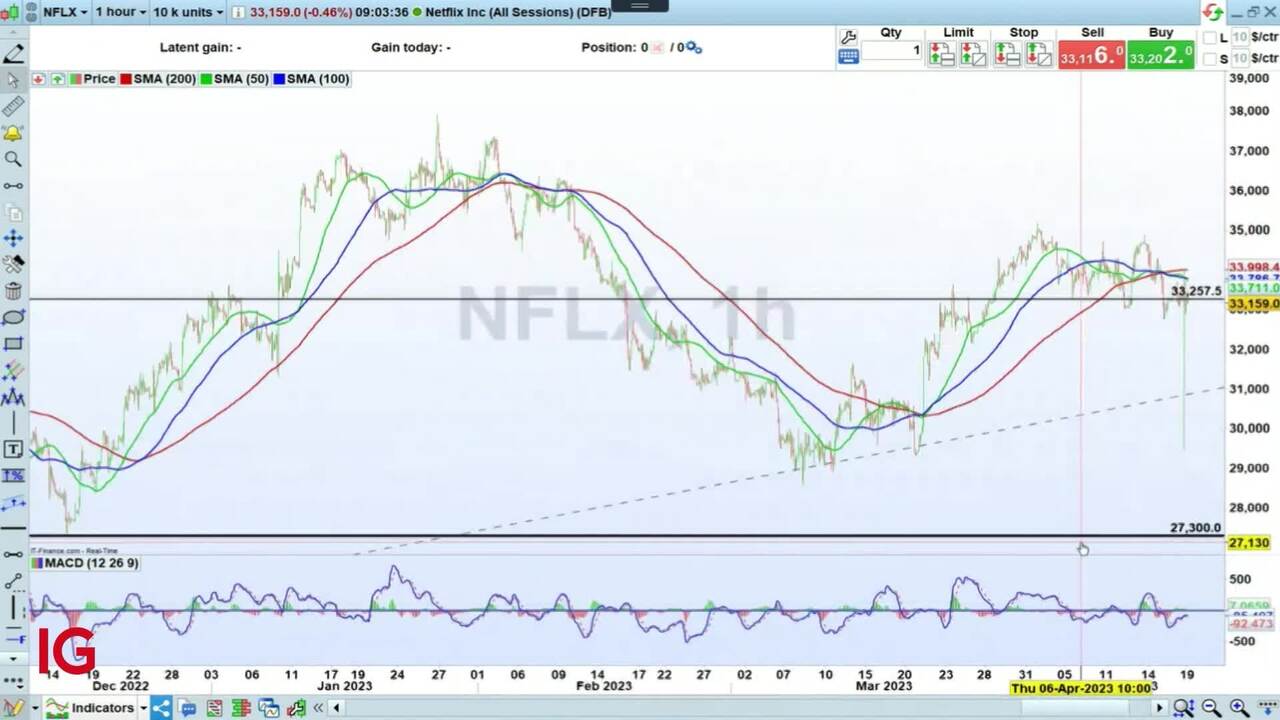The height and width of the screenshot is (720, 1280).
Task: Click the red-green refresh arrows icon
Action: pos(1212,12)
